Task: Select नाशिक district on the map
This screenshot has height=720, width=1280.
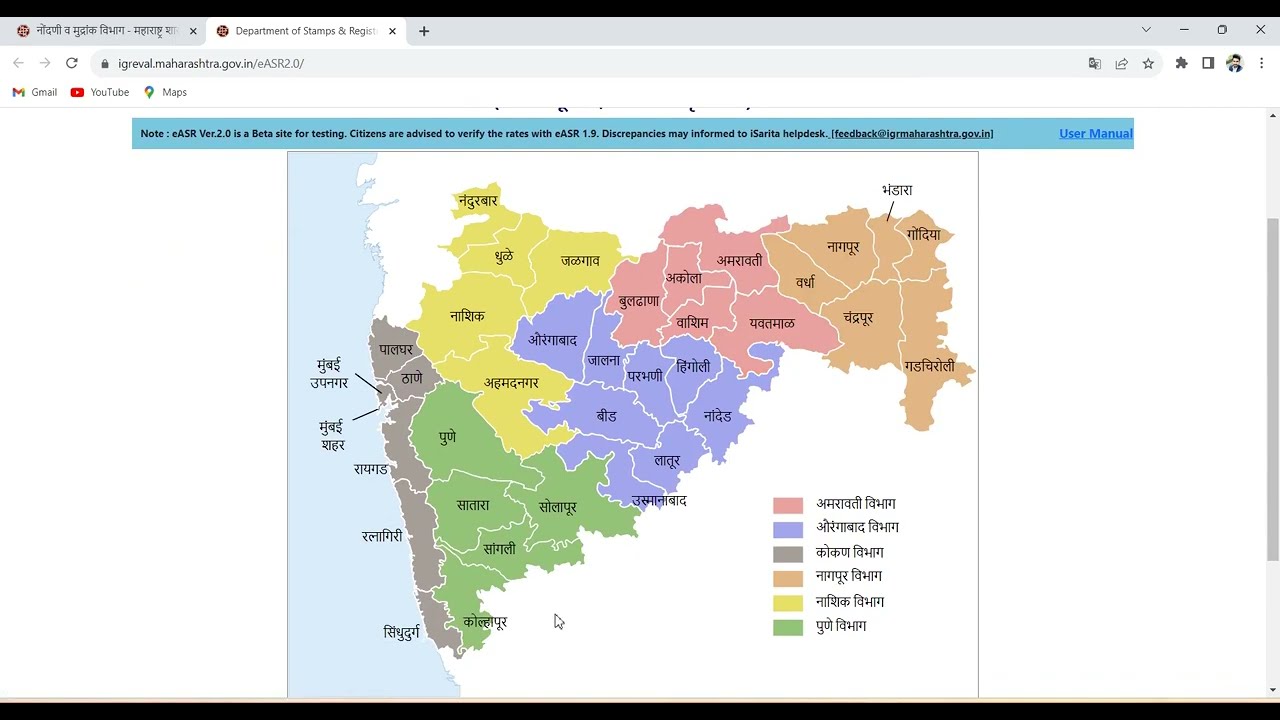Action: click(466, 316)
